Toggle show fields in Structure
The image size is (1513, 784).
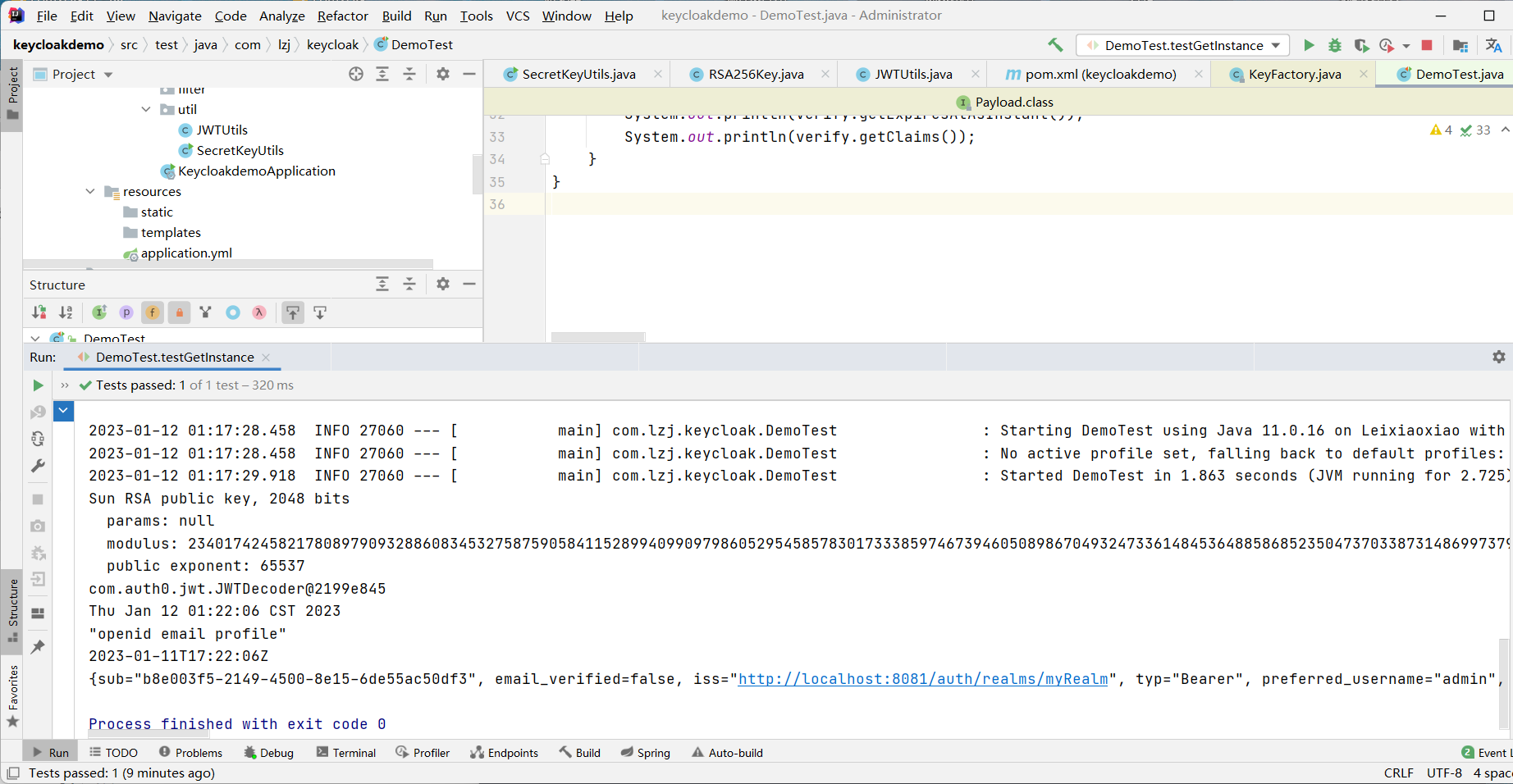point(153,312)
